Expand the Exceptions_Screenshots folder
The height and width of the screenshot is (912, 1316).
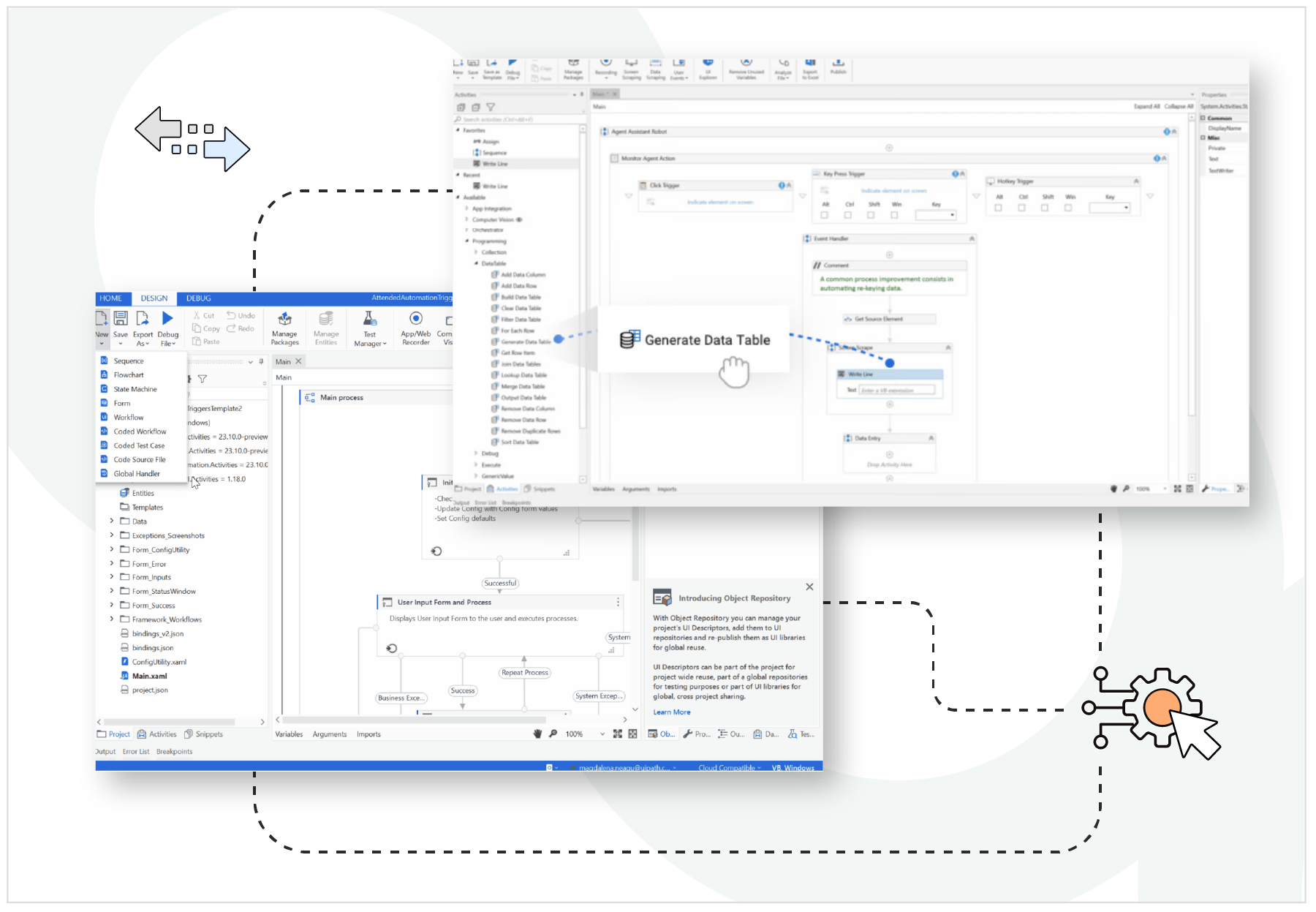pyautogui.click(x=112, y=535)
